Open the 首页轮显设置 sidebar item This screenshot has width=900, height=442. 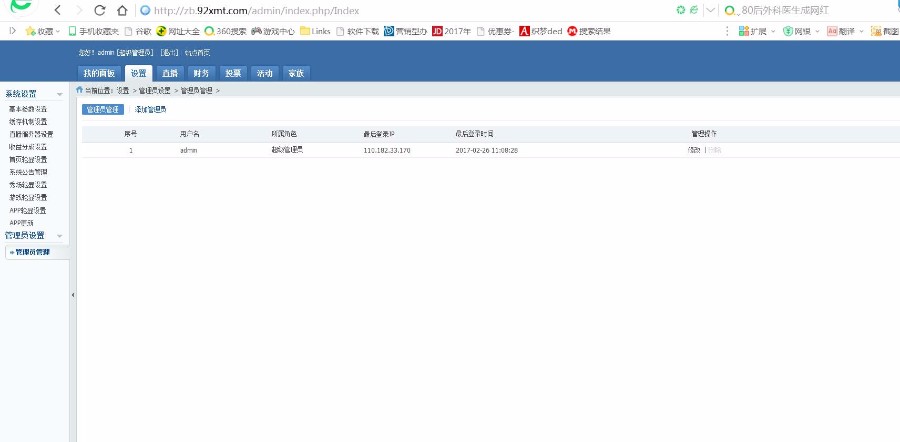[28, 160]
